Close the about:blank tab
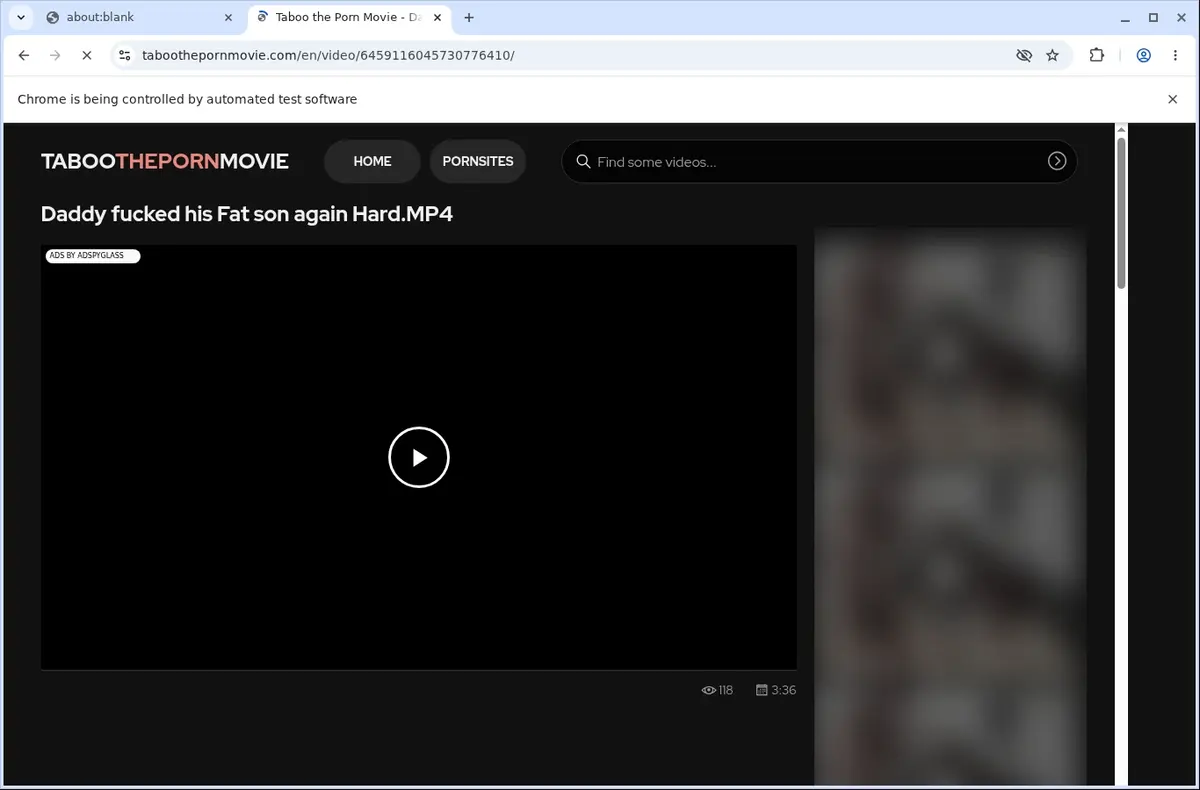This screenshot has height=790, width=1200. click(227, 17)
